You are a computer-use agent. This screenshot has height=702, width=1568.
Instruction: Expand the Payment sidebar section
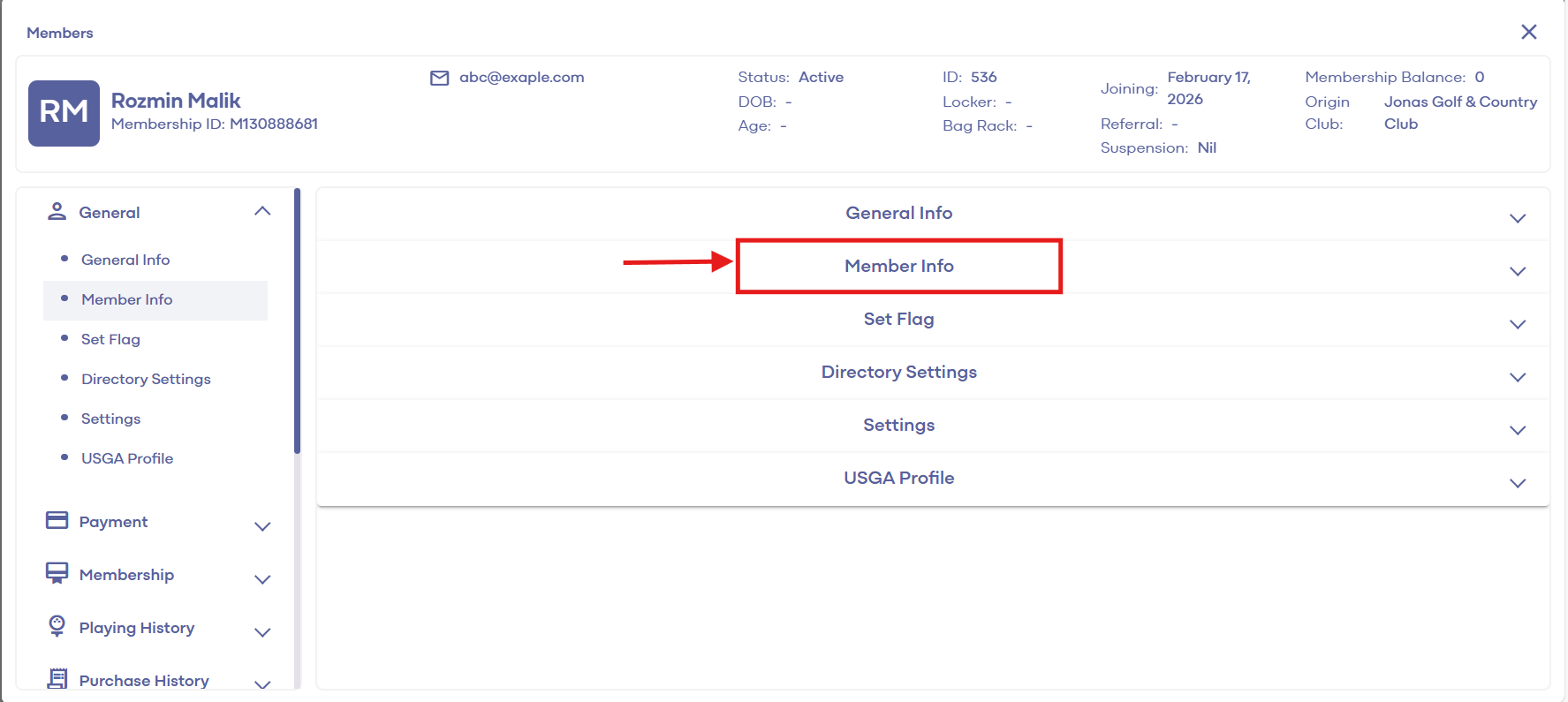pyautogui.click(x=262, y=526)
